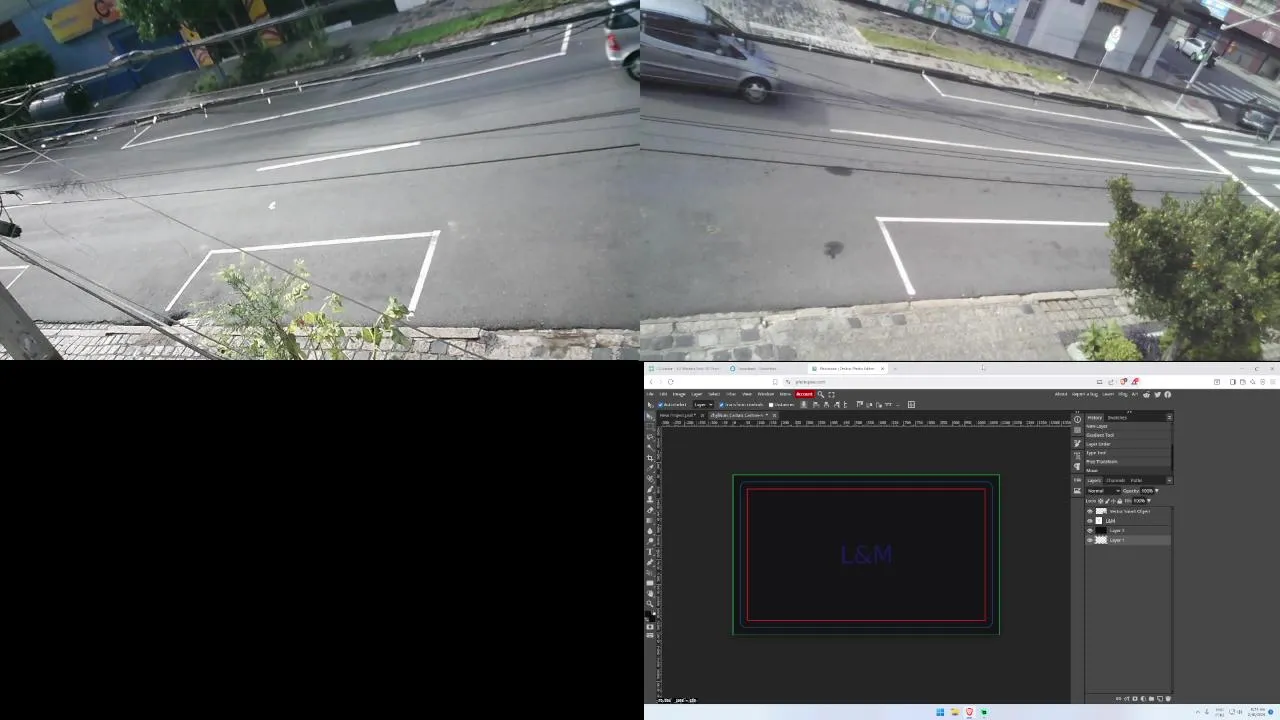Select the Eyedropper tool
This screenshot has width=1280, height=720.
650,468
